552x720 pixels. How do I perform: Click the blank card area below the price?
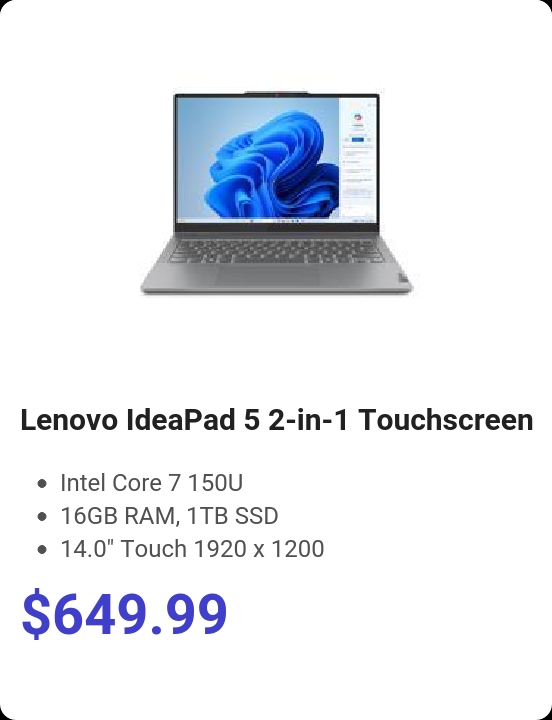tap(276, 677)
